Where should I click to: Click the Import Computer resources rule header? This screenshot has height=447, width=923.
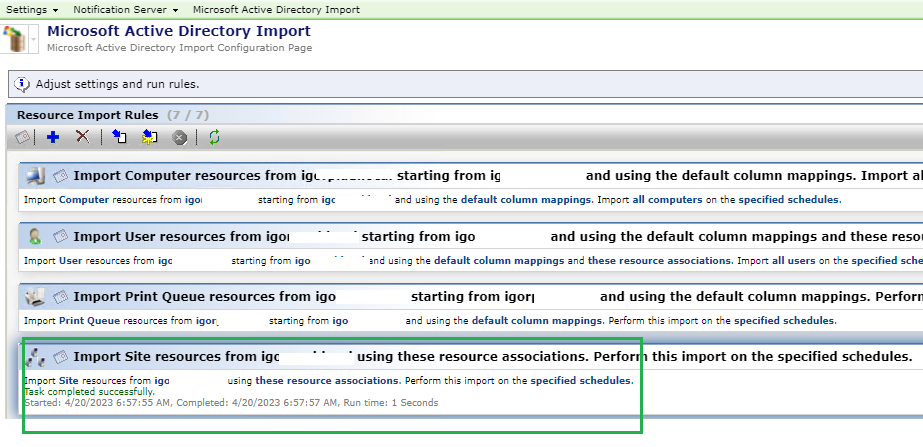click(471, 176)
